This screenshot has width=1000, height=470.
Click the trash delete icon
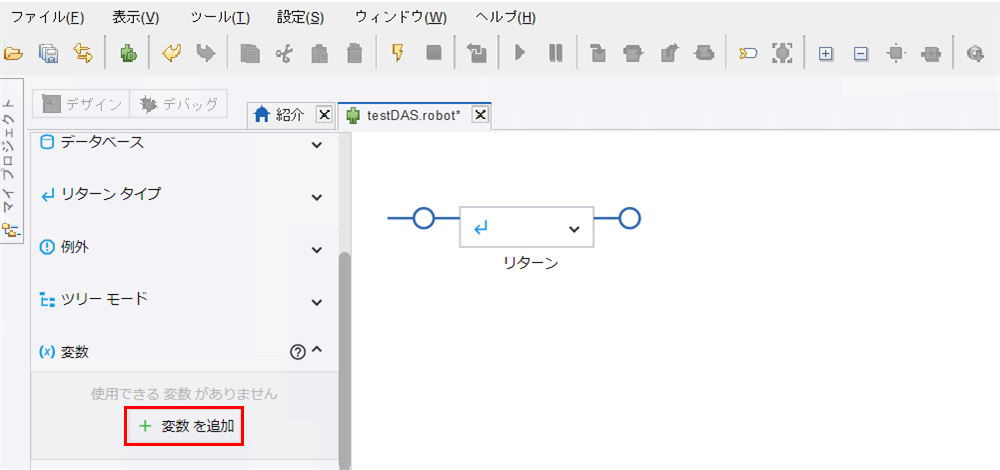point(355,54)
